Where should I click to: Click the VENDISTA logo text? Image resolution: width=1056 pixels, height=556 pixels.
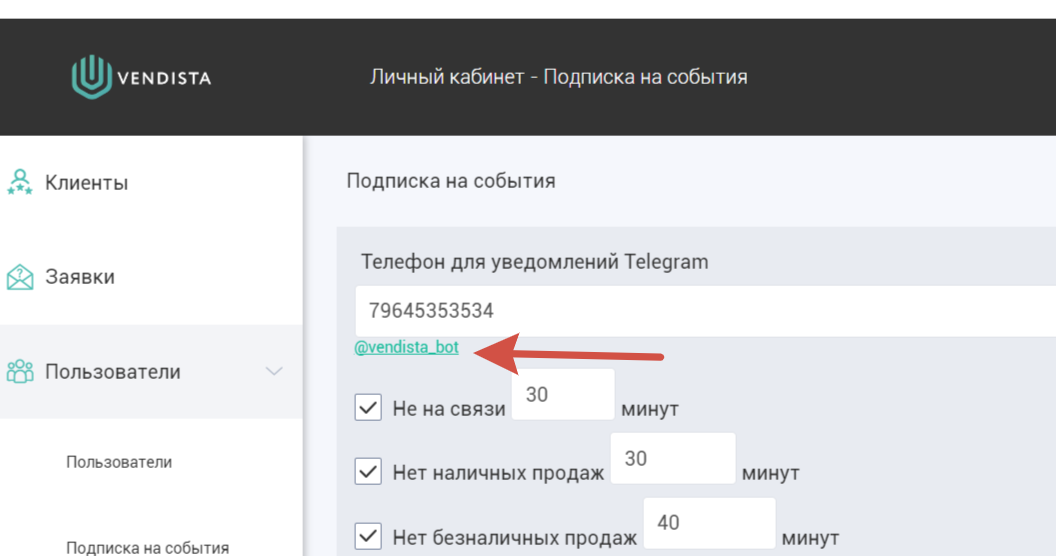tap(164, 78)
